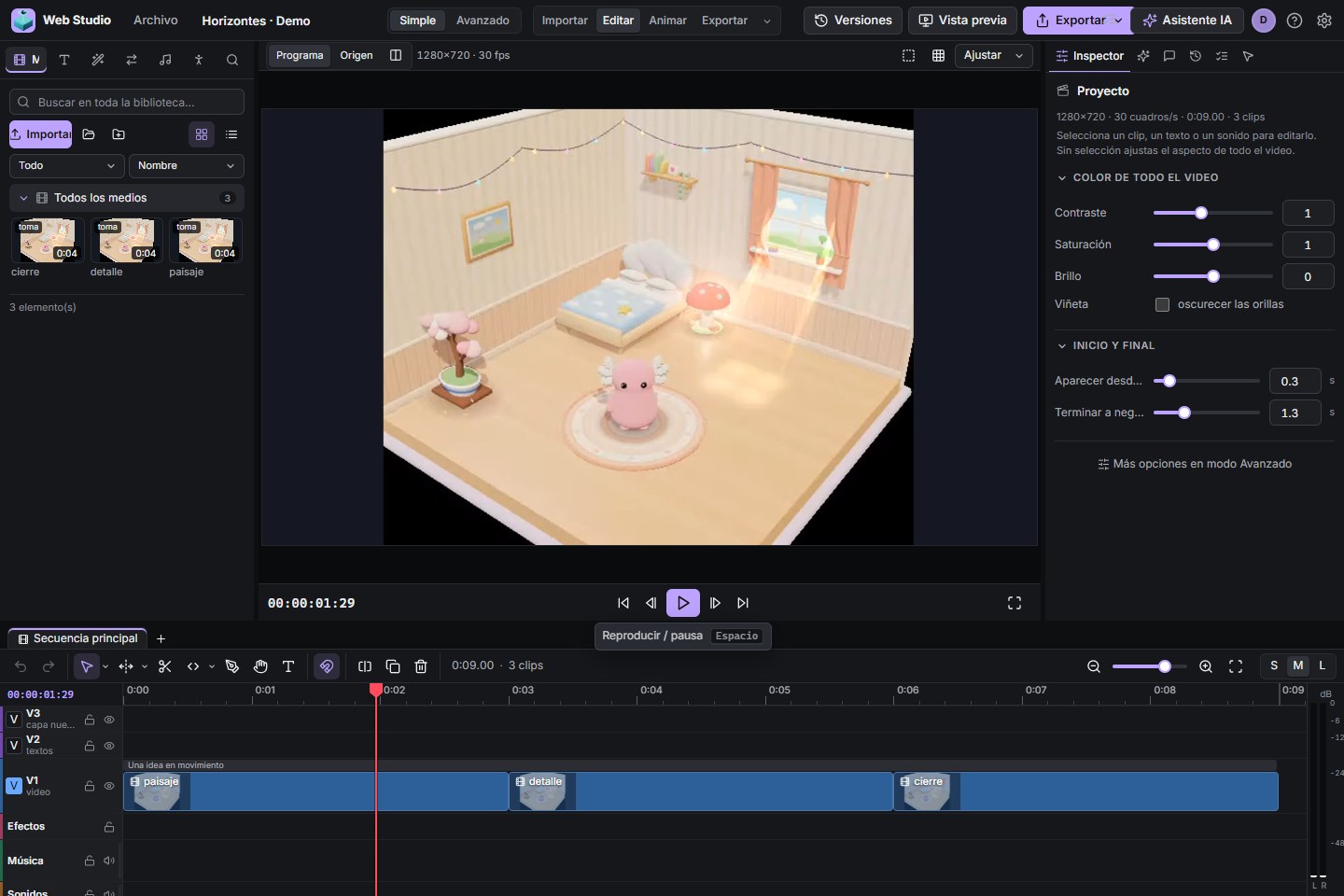Click Más opciones en modo Avanzado

pos(1195,464)
